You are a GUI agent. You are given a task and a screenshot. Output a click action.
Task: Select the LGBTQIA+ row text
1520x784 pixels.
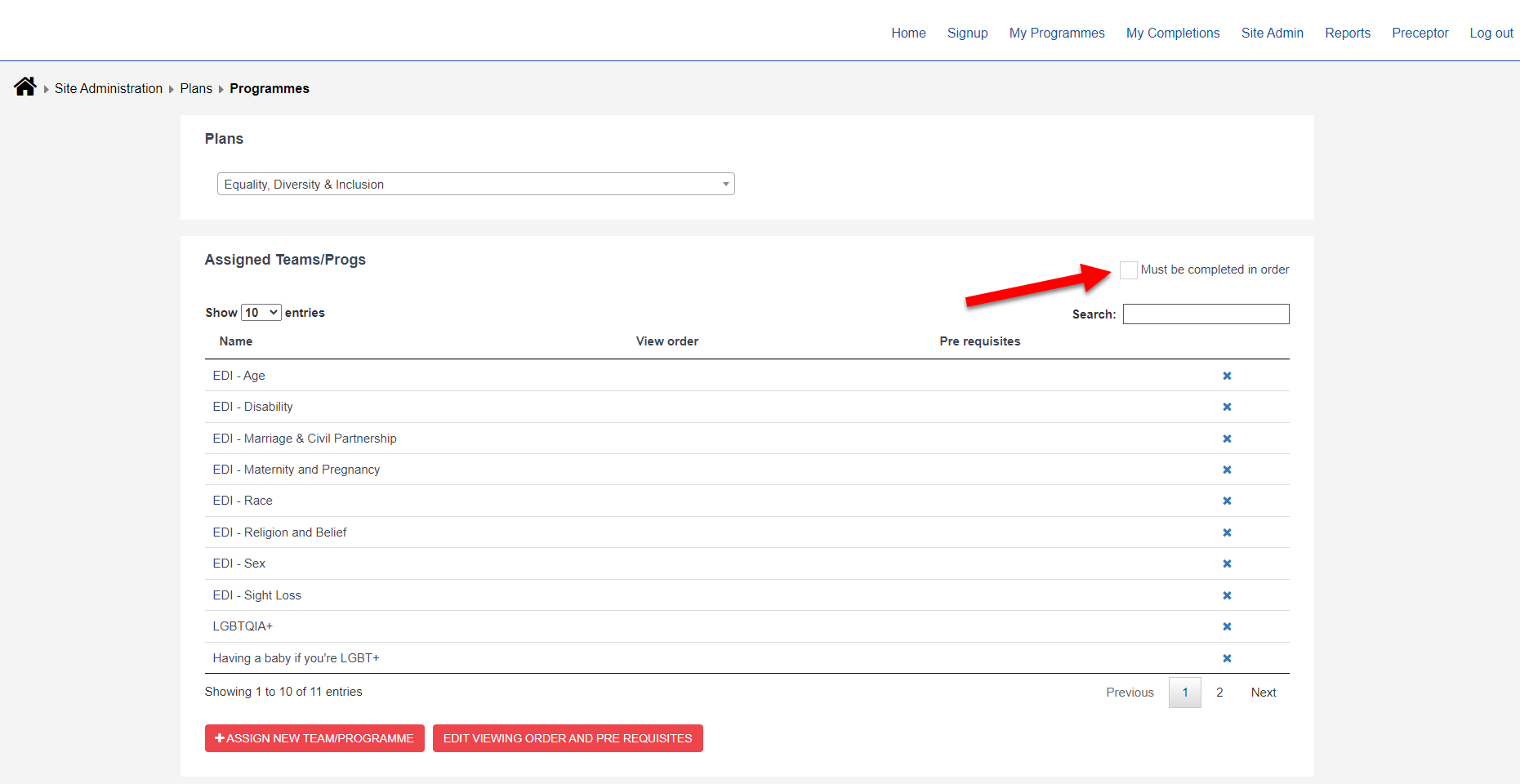(x=243, y=626)
